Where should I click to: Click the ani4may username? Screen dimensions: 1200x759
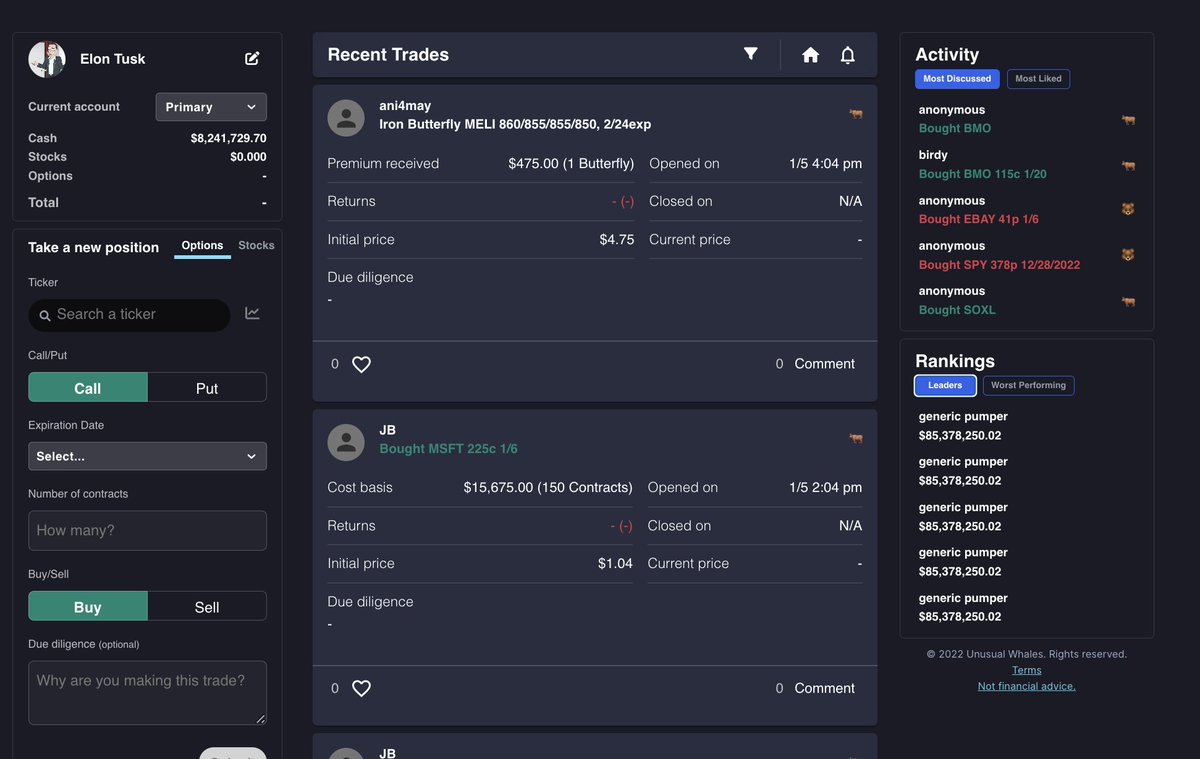(405, 106)
